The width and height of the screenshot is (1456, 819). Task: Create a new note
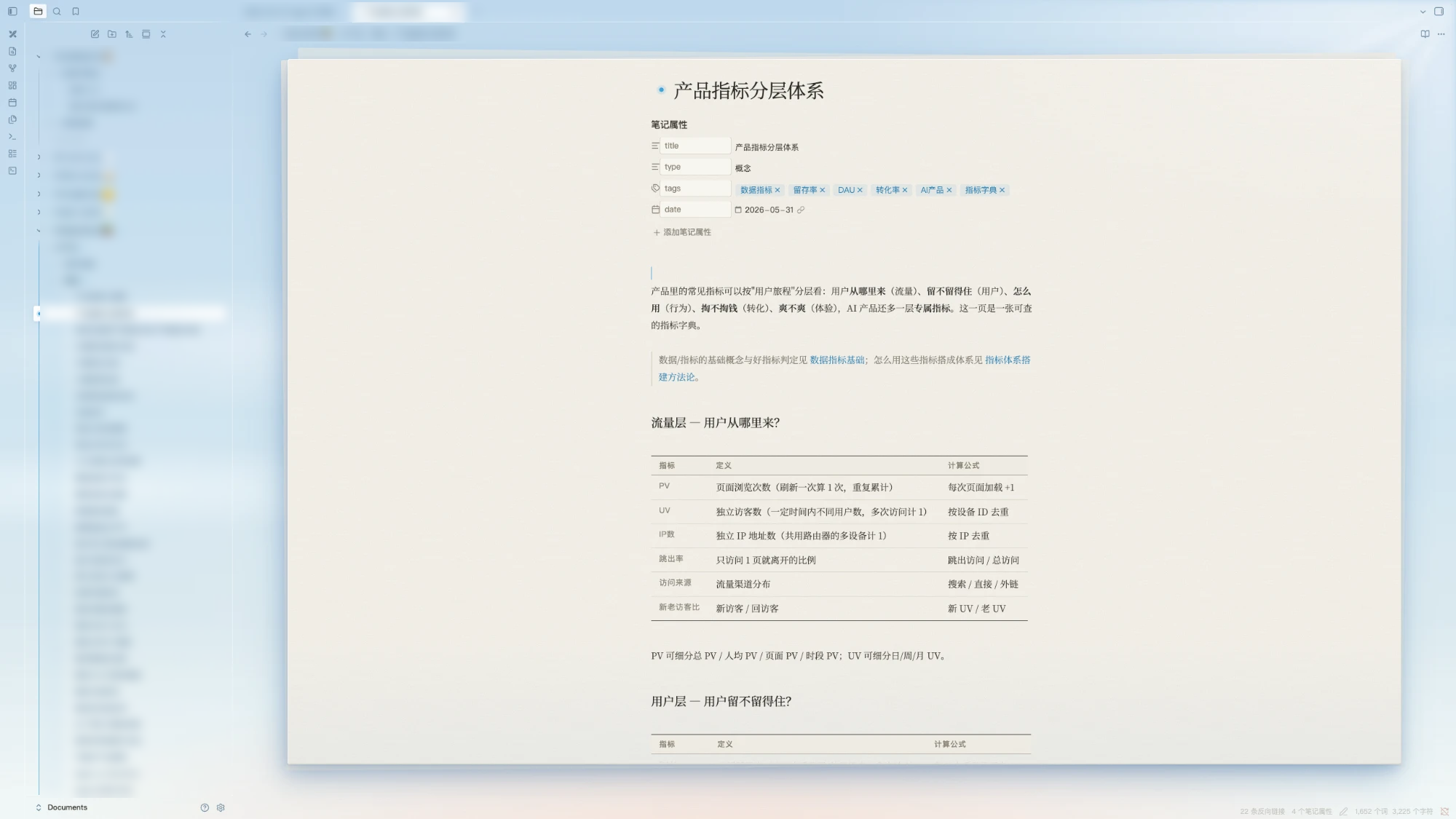pos(95,34)
